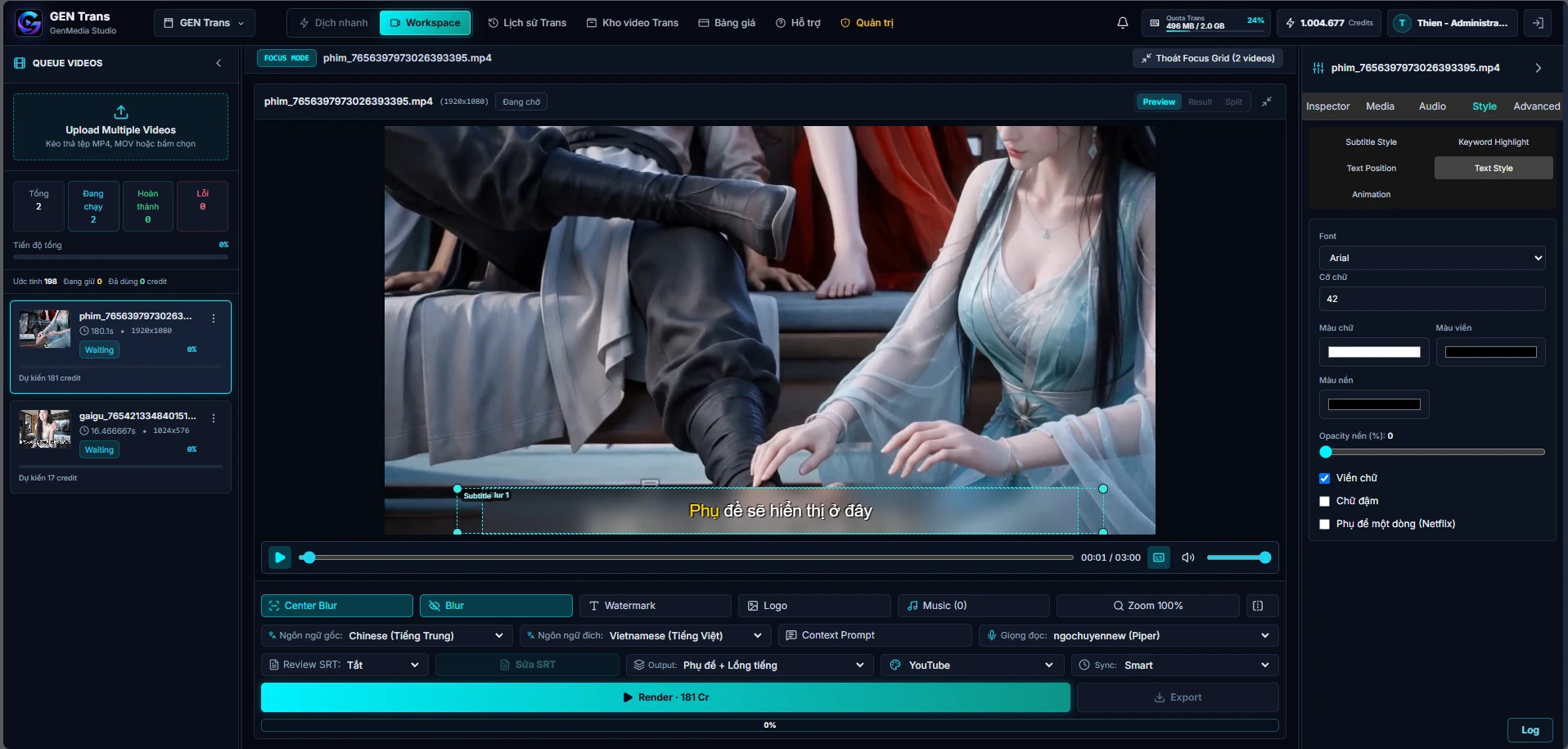Screen dimensions: 1568x749
Task: Disable the Viền chữ checkbox
Action: click(1324, 478)
